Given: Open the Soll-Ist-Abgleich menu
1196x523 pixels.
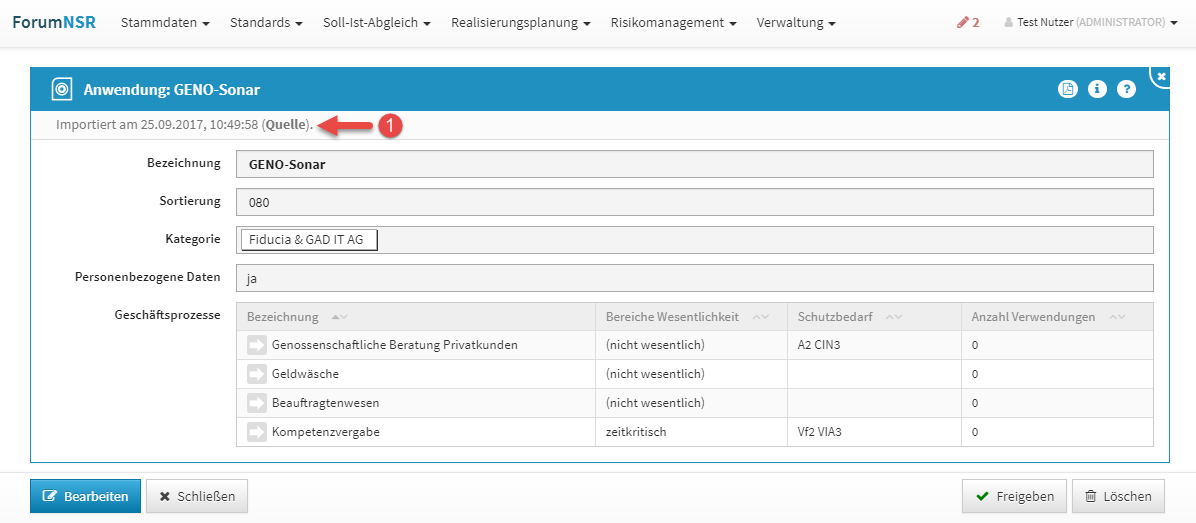Looking at the screenshot, I should 377,22.
